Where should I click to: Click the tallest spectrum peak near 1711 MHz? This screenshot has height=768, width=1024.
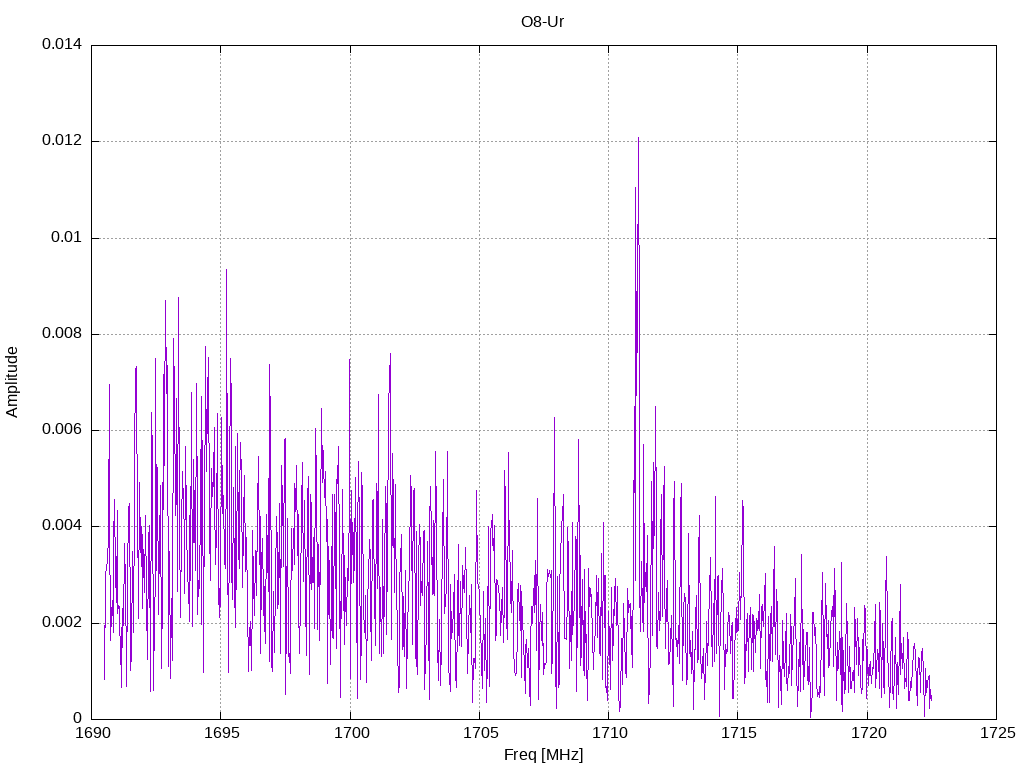coord(638,139)
